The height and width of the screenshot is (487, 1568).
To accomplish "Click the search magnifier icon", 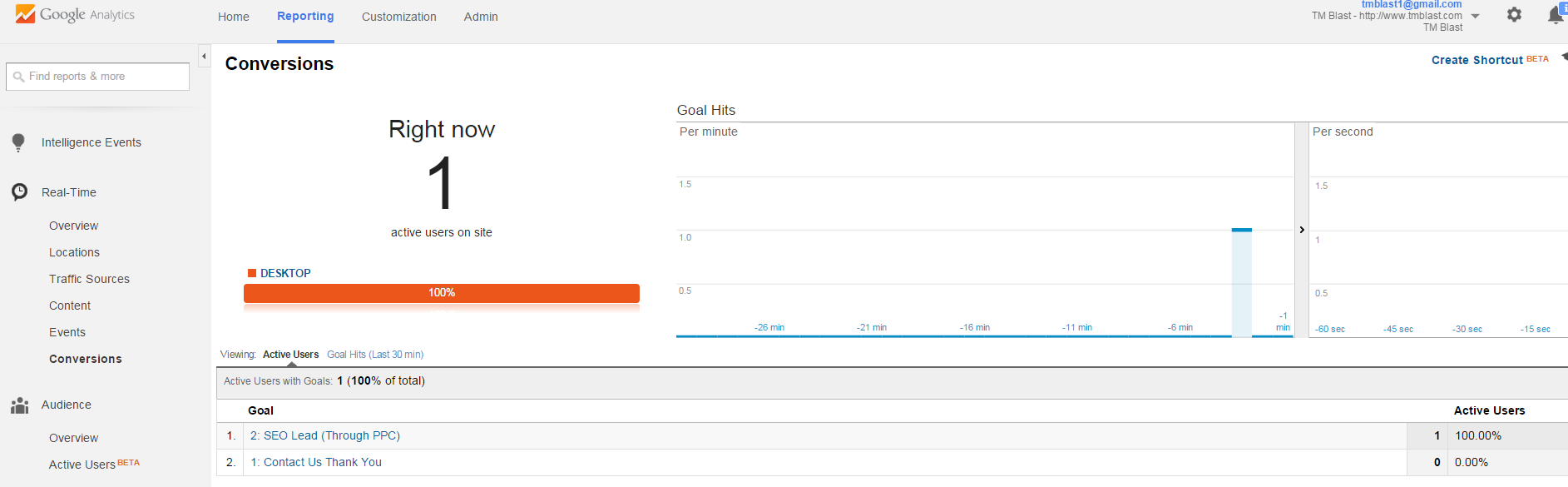I will [18, 77].
